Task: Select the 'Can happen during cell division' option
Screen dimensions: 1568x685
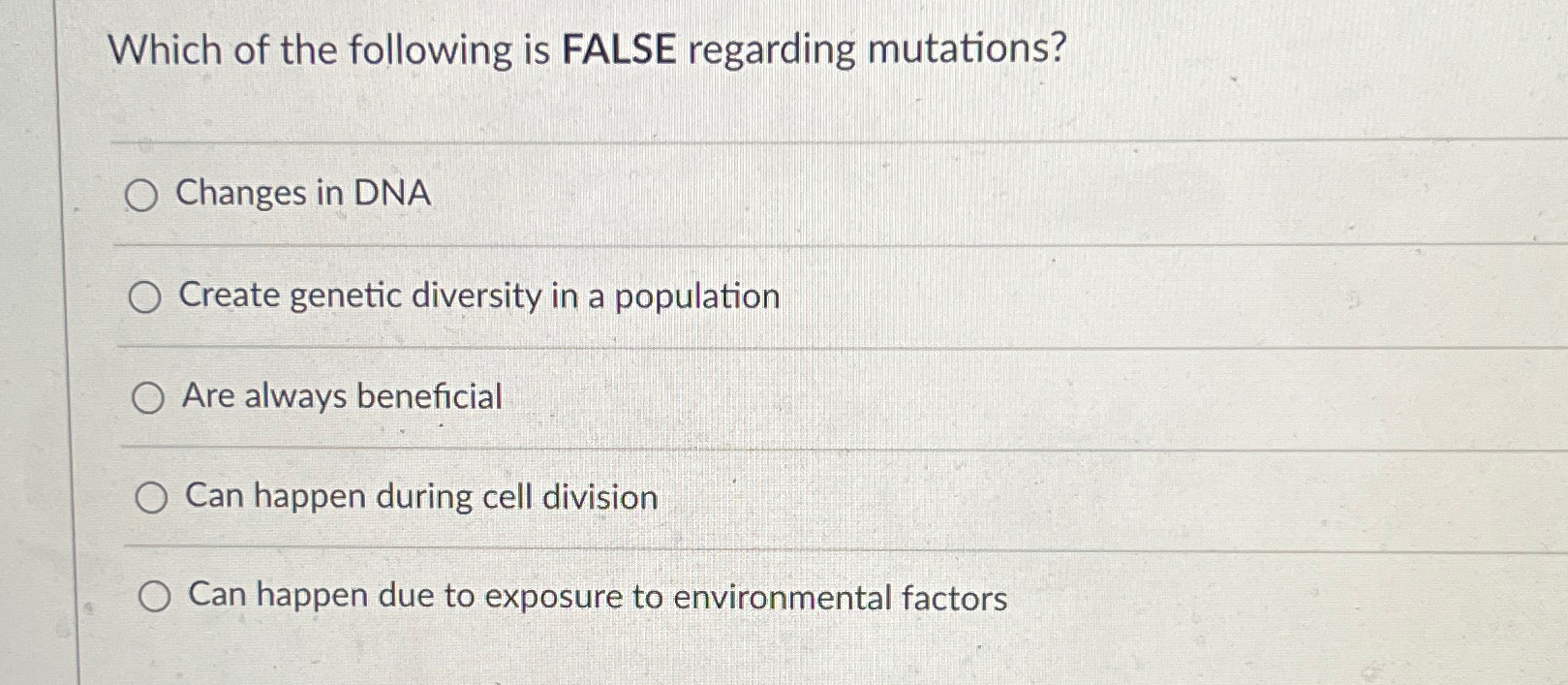Action: click(x=151, y=498)
